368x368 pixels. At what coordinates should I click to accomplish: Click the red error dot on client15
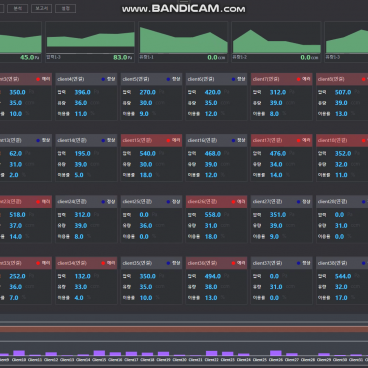coord(168,141)
